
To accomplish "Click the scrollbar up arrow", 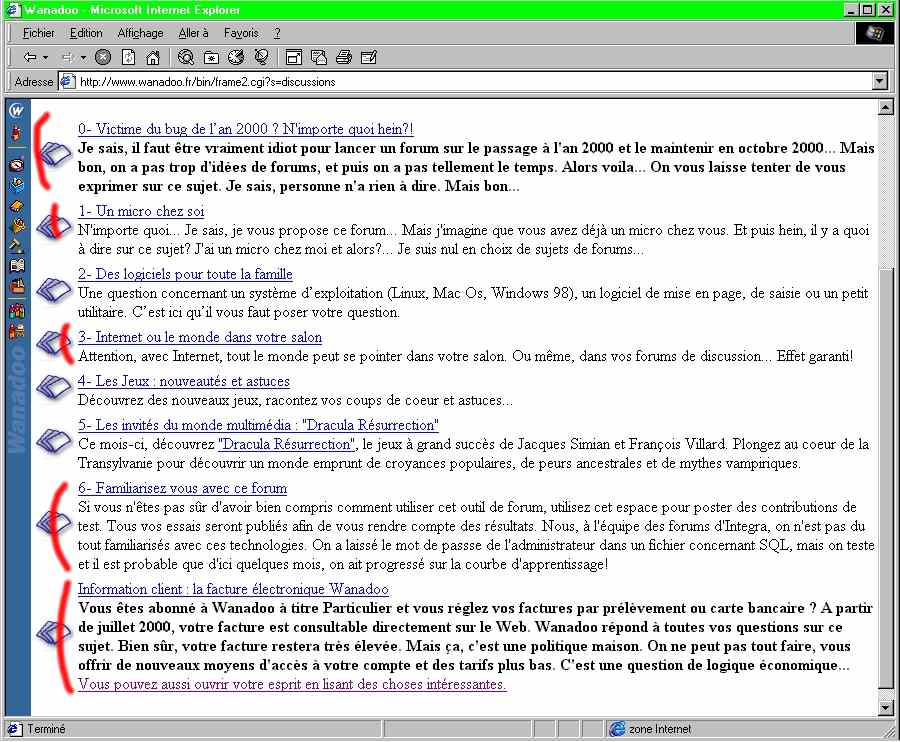I will [886, 107].
